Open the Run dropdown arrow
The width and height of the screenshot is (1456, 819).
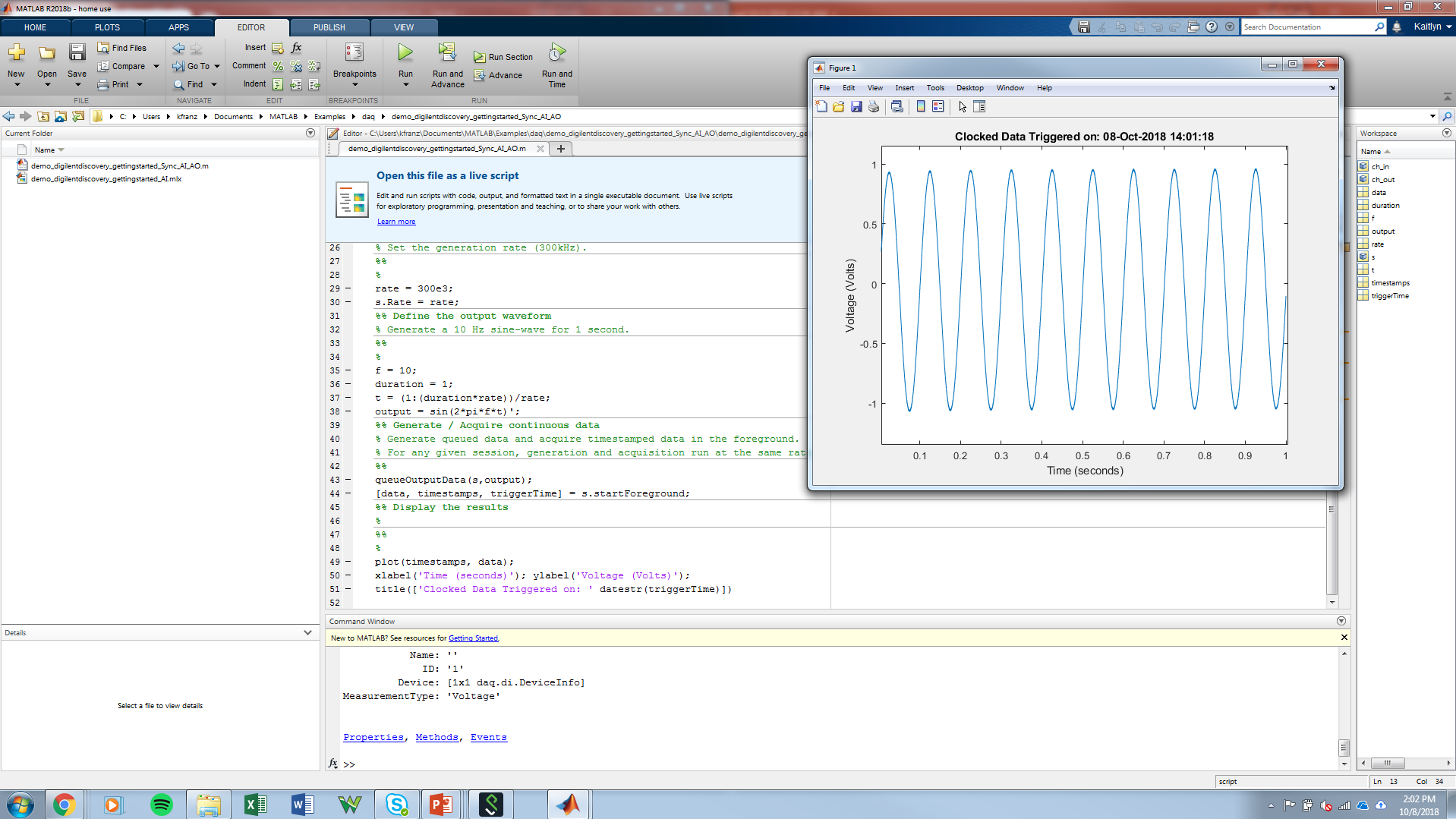[x=405, y=83]
